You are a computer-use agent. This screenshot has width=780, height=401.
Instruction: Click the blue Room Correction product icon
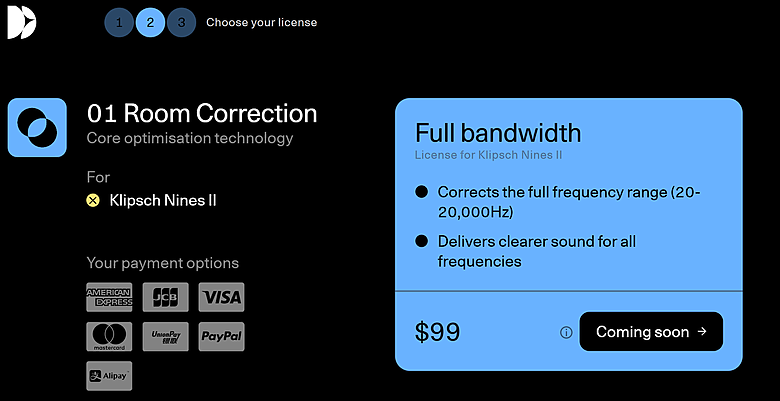click(37, 127)
